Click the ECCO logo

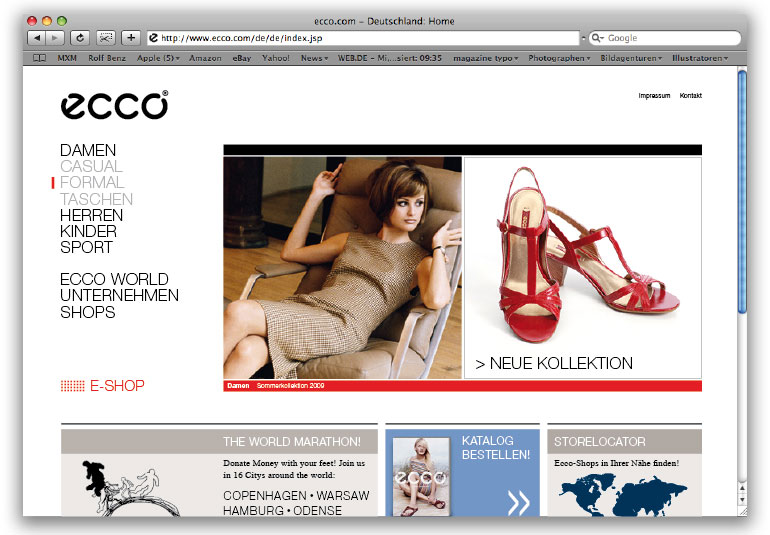tap(114, 105)
